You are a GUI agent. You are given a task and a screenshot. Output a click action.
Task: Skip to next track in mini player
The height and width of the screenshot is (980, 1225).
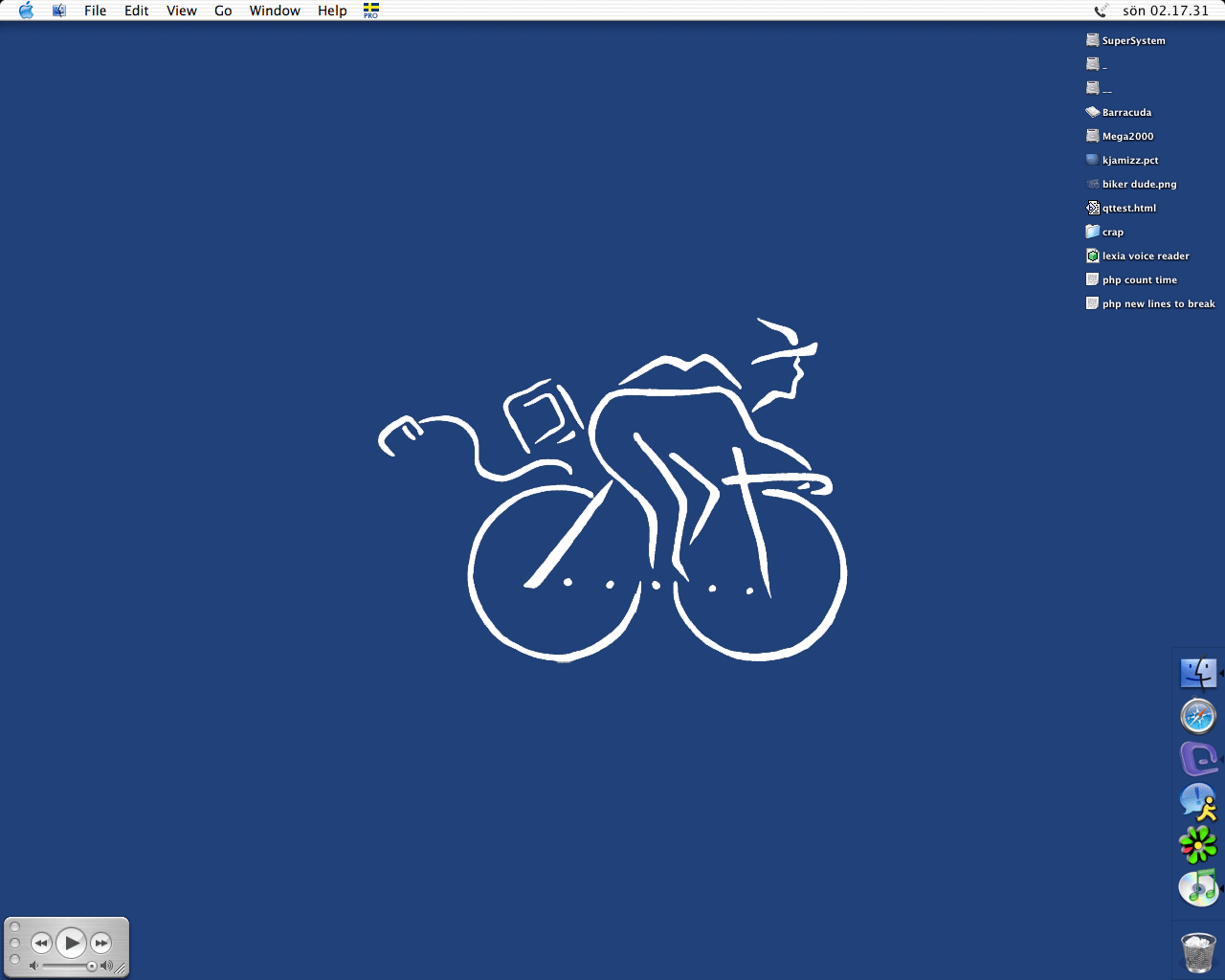coord(100,943)
